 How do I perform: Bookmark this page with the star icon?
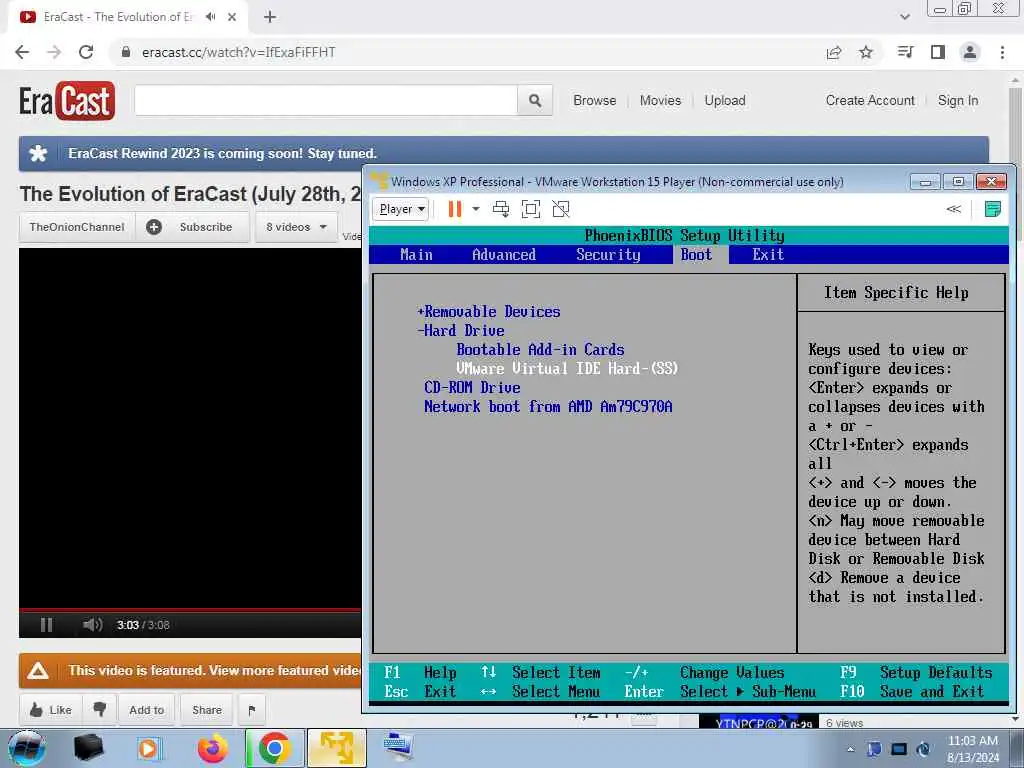click(x=866, y=52)
